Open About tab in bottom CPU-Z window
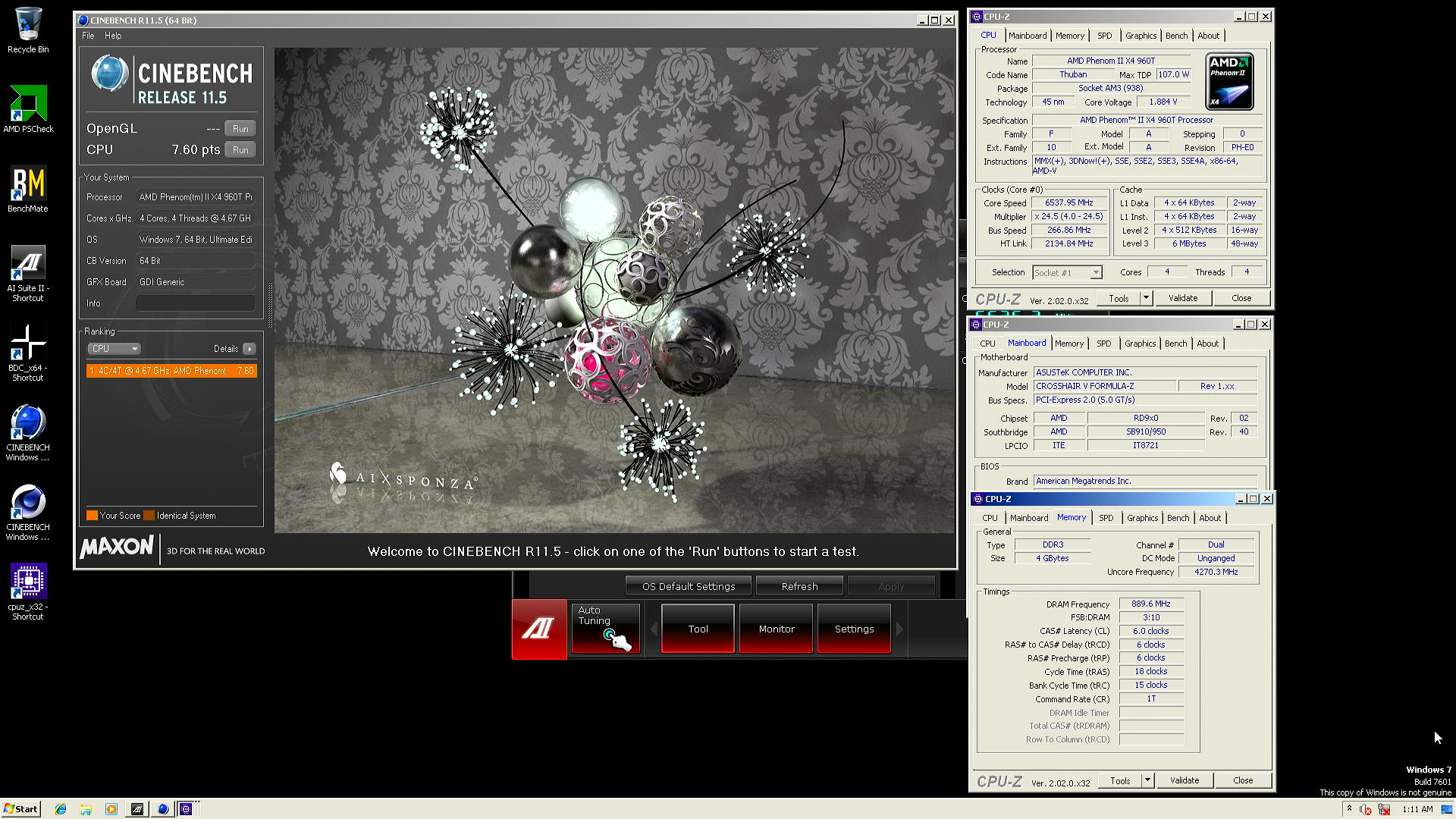Screen dimensions: 1456x819 pos(1210,518)
